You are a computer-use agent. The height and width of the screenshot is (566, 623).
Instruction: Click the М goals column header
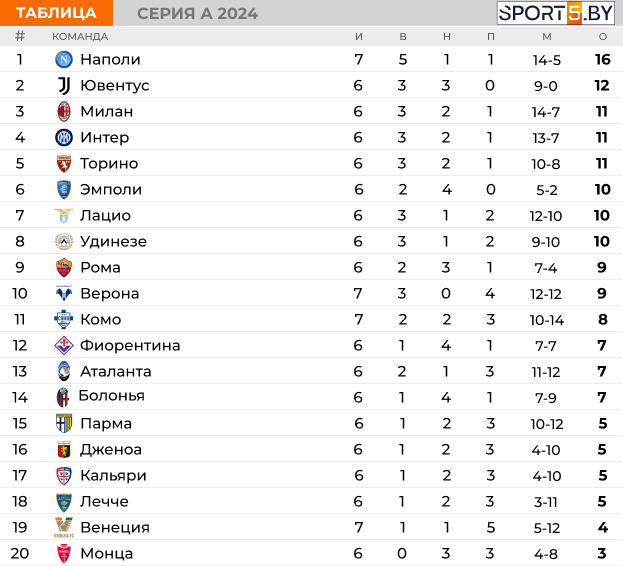pos(547,37)
